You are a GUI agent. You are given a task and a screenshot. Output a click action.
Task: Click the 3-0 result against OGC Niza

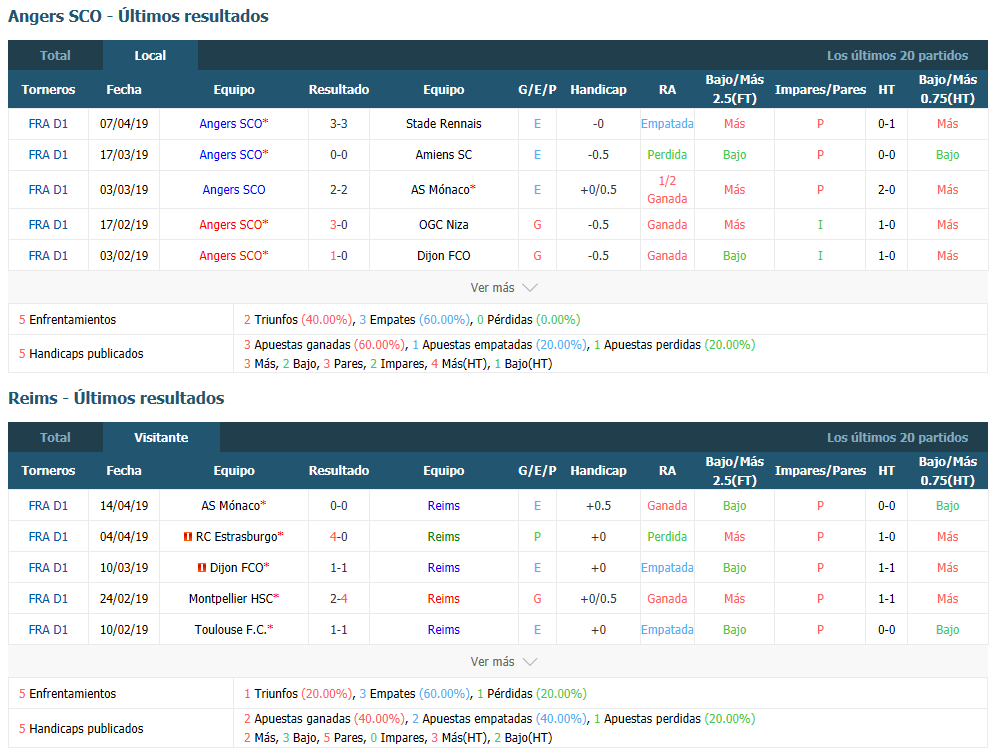coord(339,224)
